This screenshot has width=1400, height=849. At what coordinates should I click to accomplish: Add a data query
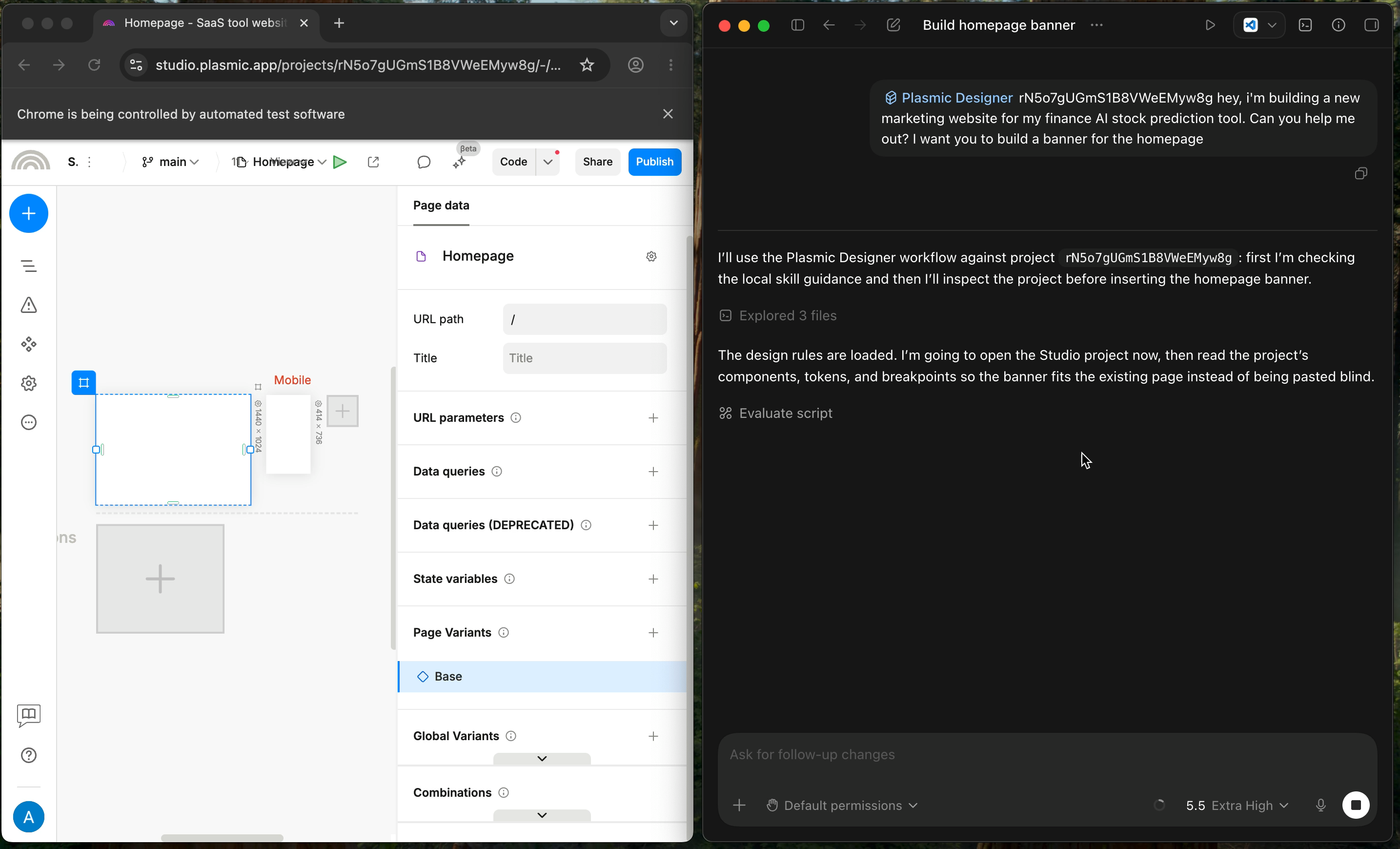pos(653,472)
